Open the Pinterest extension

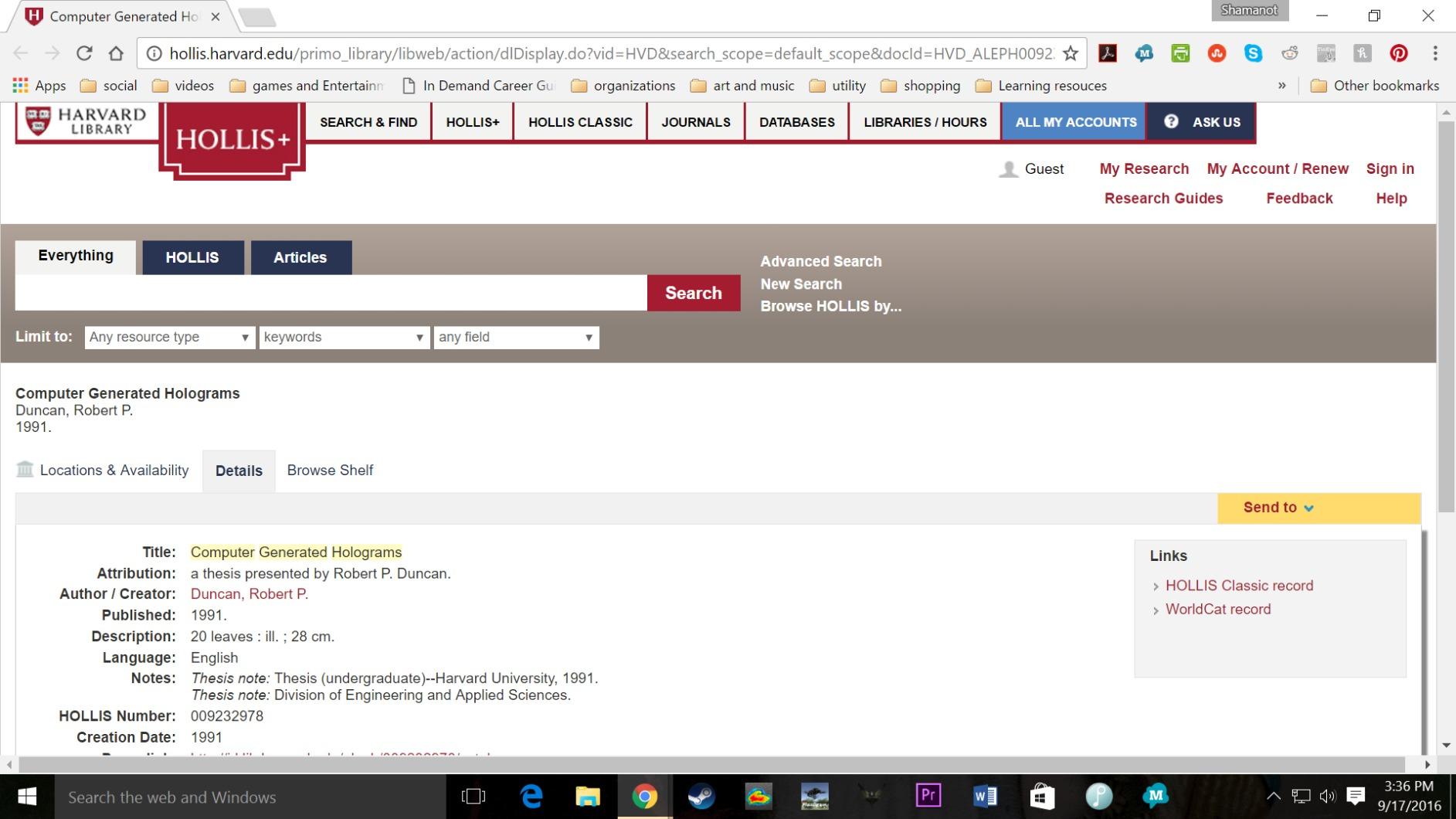pyautogui.click(x=1399, y=53)
